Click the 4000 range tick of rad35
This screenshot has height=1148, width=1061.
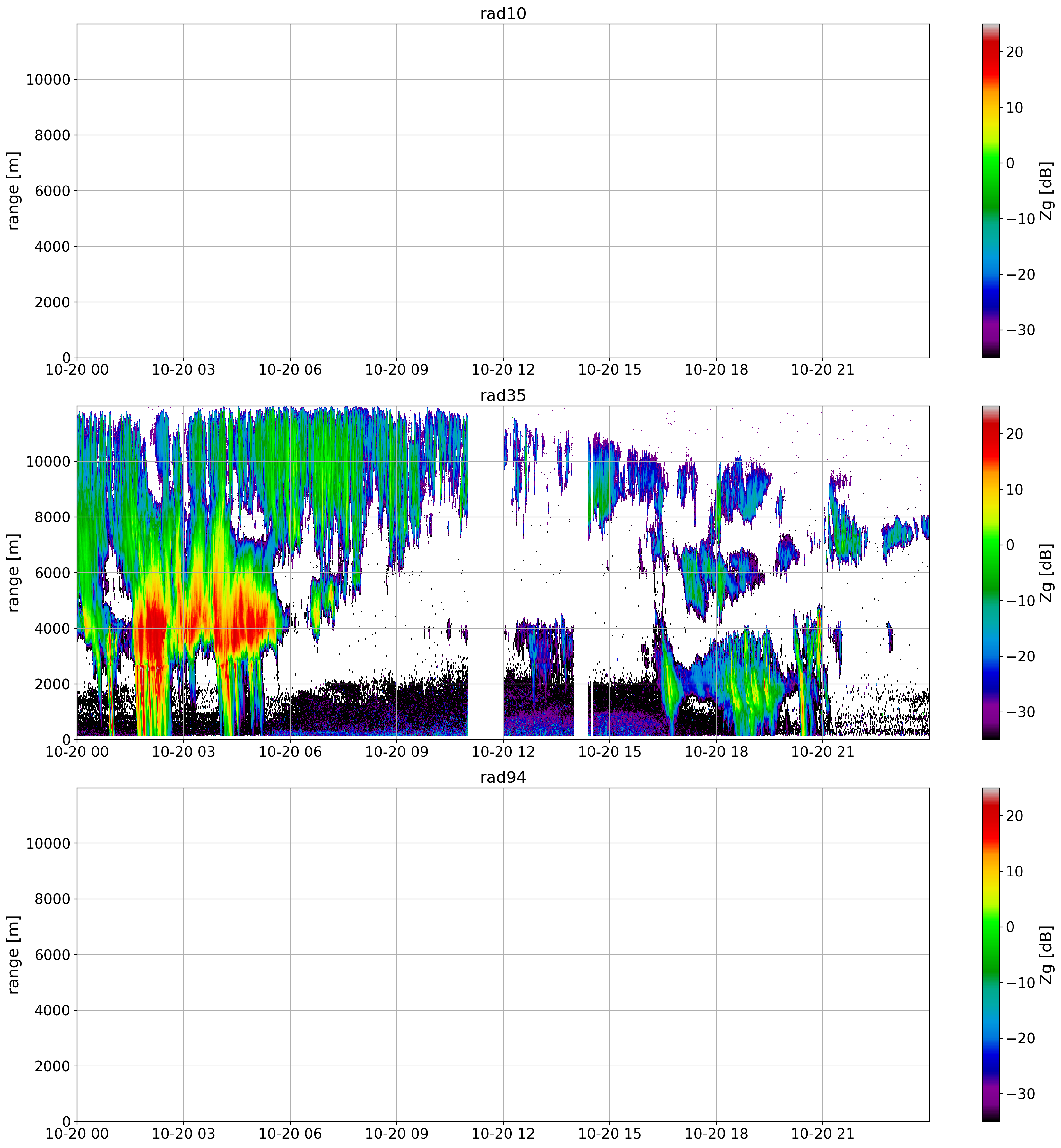[52, 628]
